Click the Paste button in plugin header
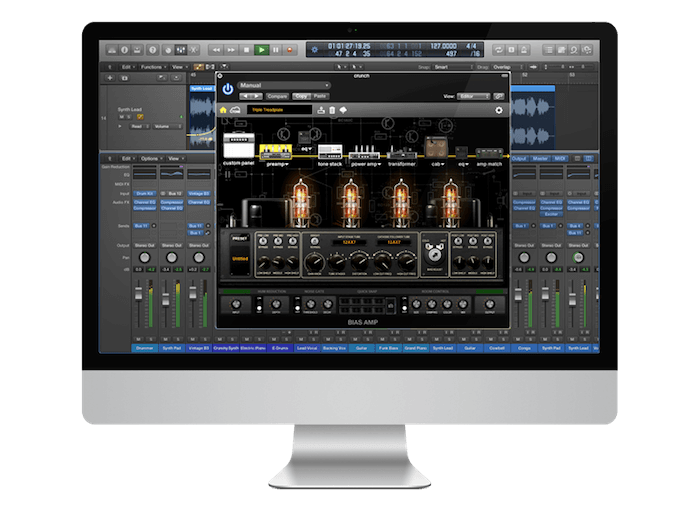 pos(320,96)
